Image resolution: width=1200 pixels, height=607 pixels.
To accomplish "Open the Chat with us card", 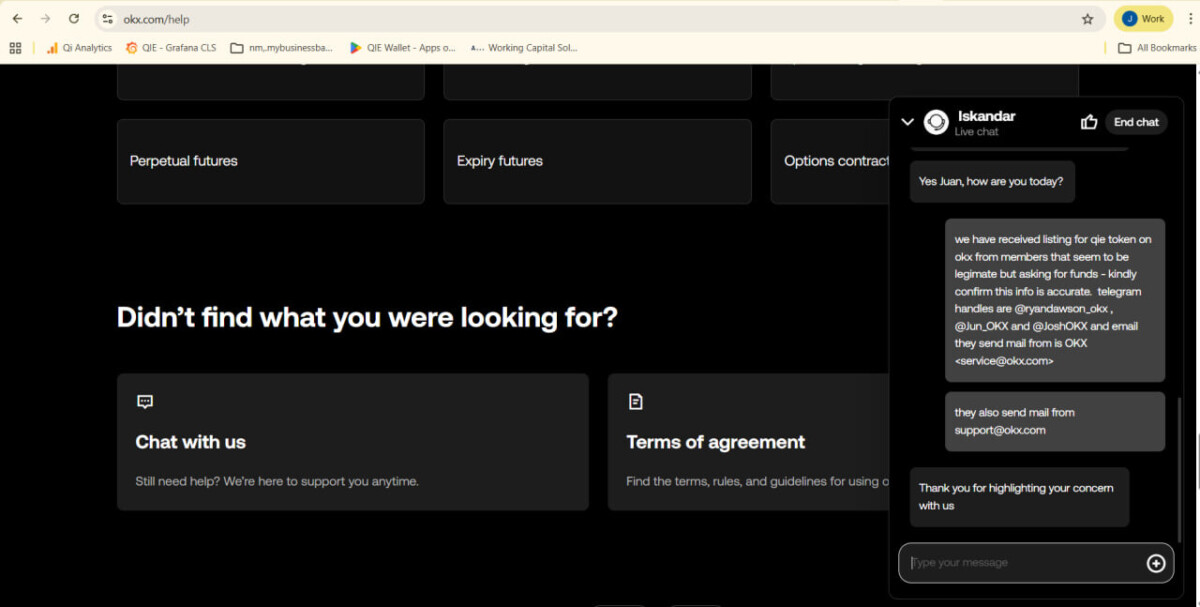I will 352,442.
